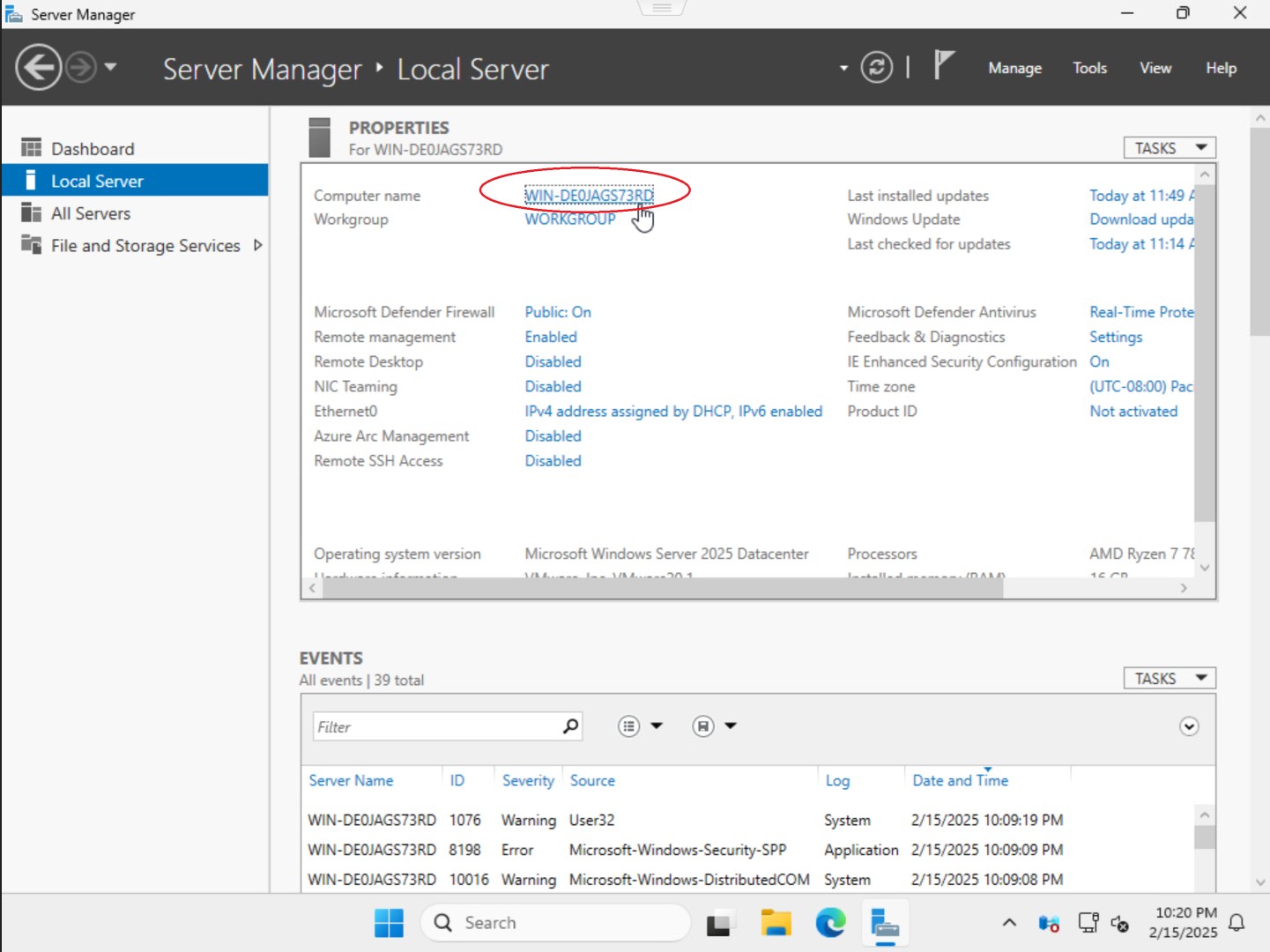
Task: Click Windows Update Download updates link
Action: click(x=1141, y=219)
